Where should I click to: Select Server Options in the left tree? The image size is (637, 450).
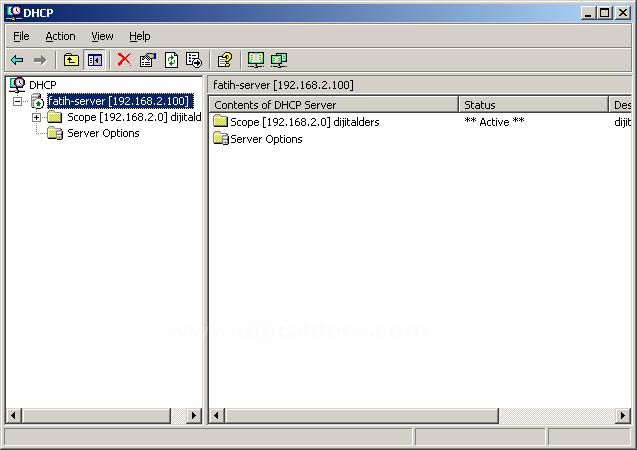103,133
